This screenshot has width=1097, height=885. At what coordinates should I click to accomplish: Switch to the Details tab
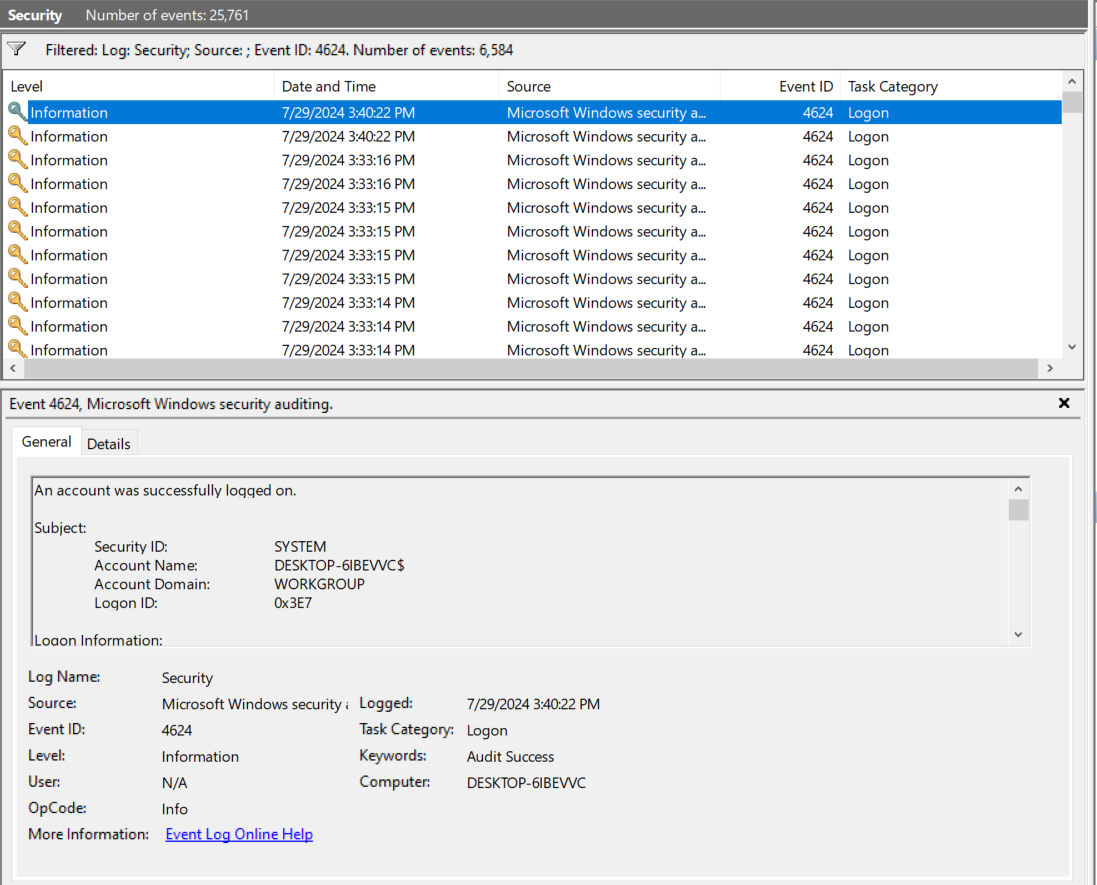[x=108, y=444]
